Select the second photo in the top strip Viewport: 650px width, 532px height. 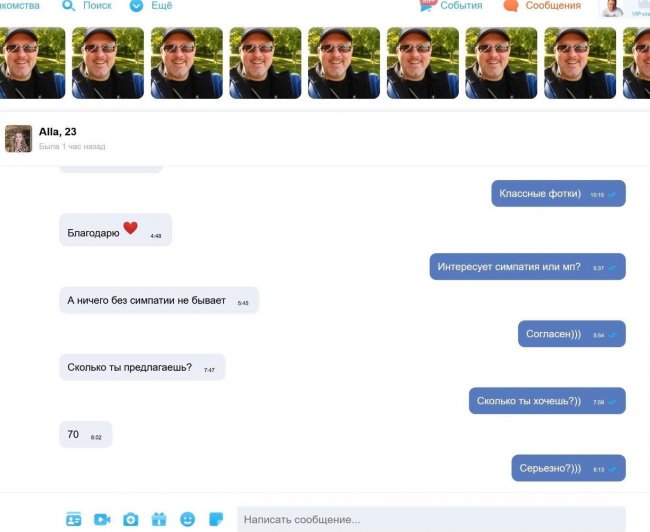point(108,63)
